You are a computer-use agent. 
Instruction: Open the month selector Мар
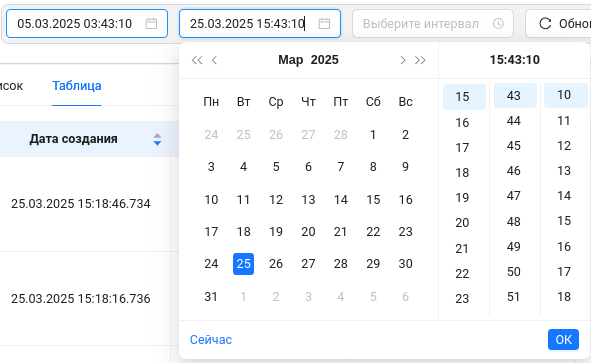click(291, 60)
